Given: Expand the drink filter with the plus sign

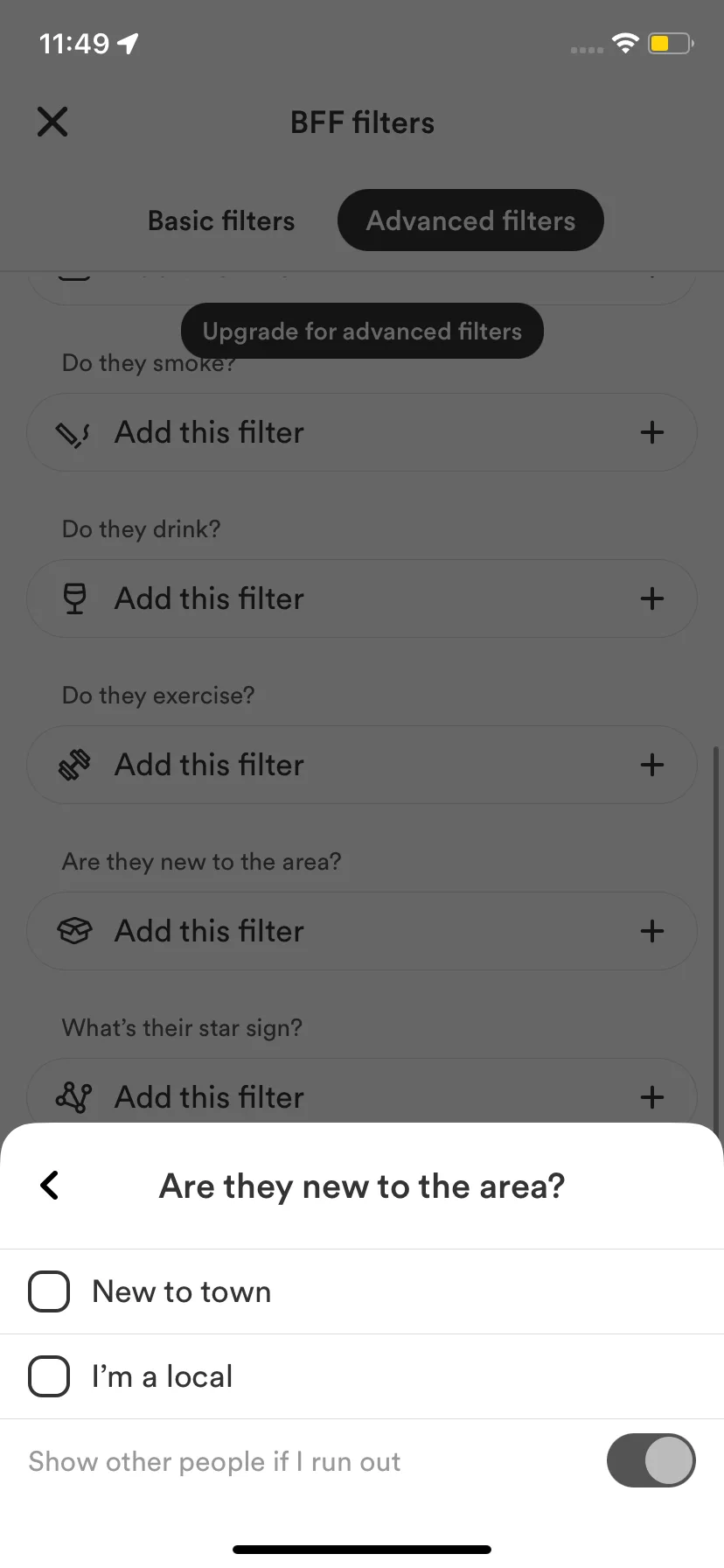Looking at the screenshot, I should coord(652,598).
